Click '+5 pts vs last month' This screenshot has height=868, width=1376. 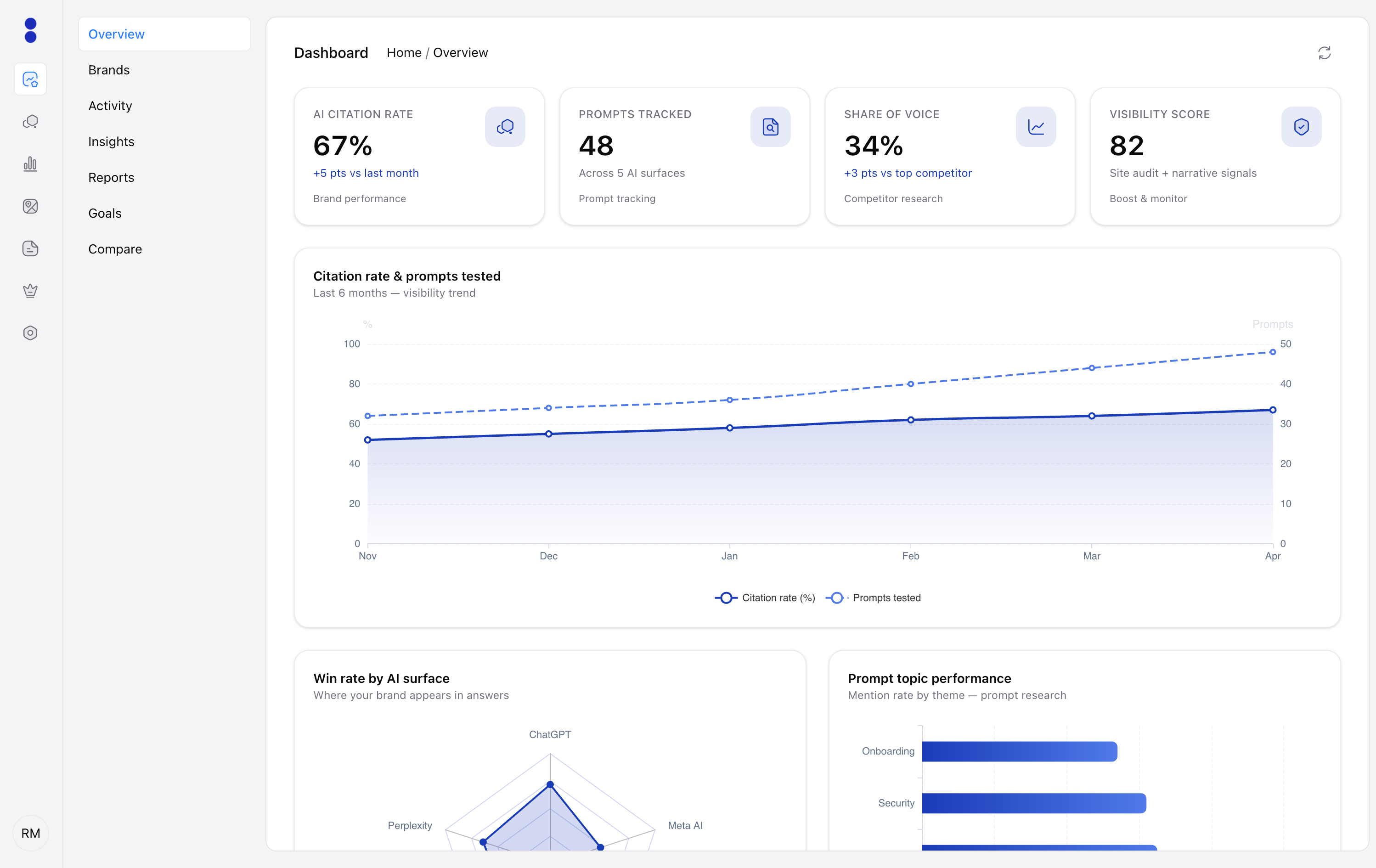(366, 173)
